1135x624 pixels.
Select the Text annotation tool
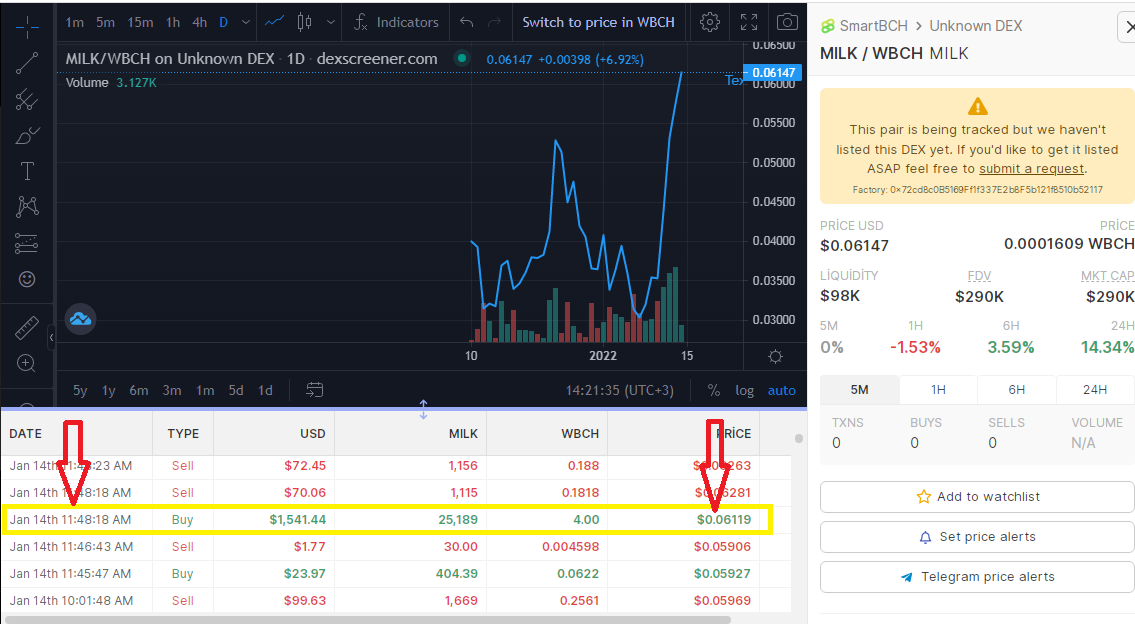[27, 172]
